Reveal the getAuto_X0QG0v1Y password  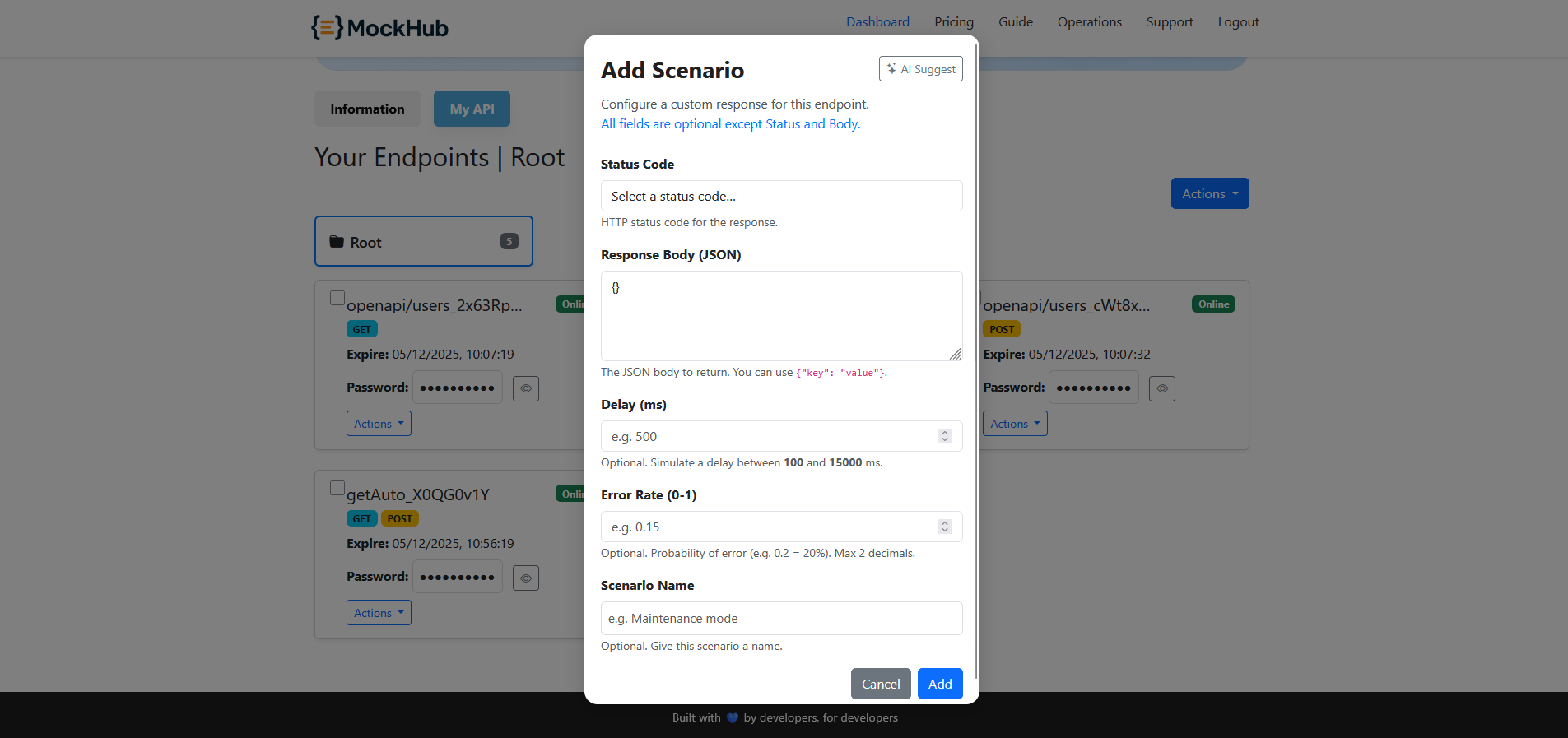point(526,578)
